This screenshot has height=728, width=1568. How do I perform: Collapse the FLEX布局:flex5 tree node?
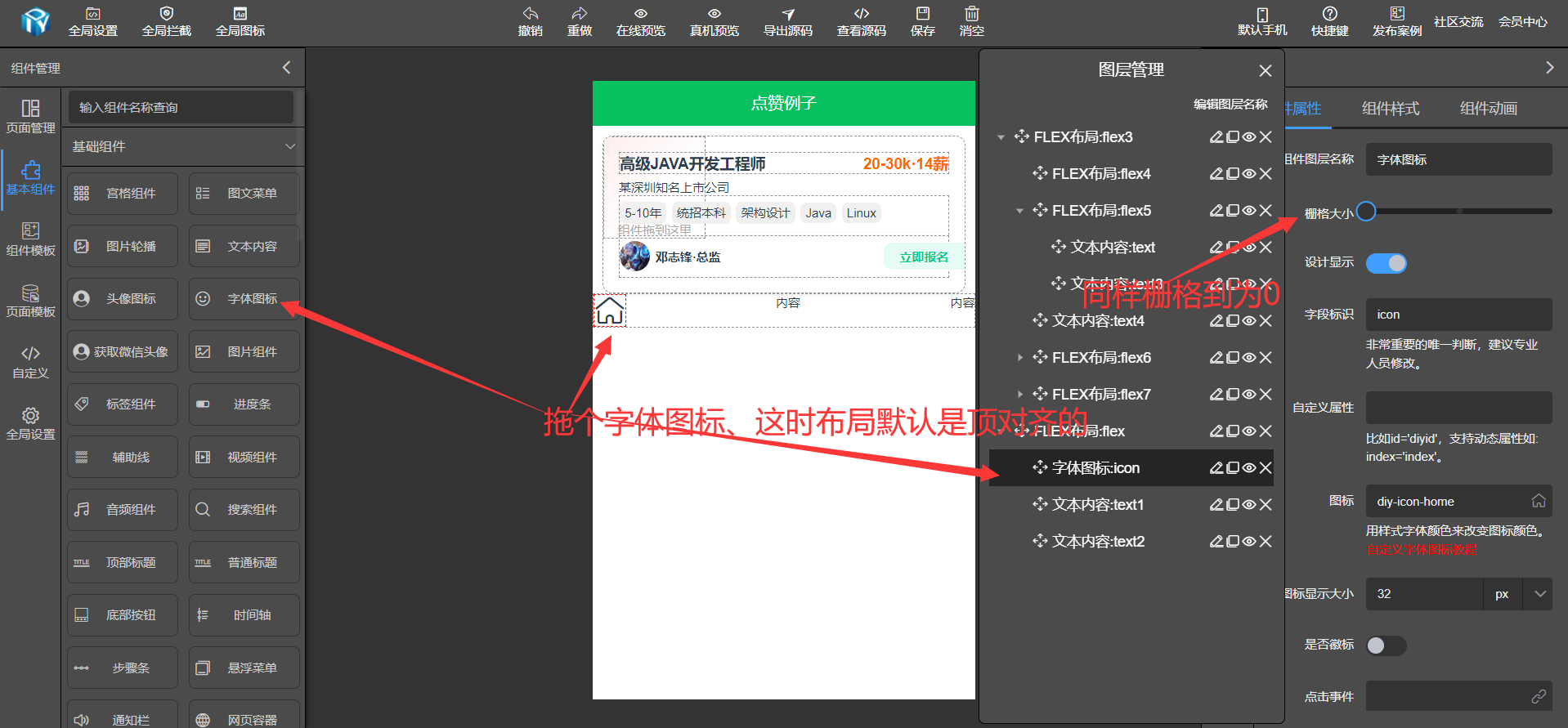[1019, 211]
